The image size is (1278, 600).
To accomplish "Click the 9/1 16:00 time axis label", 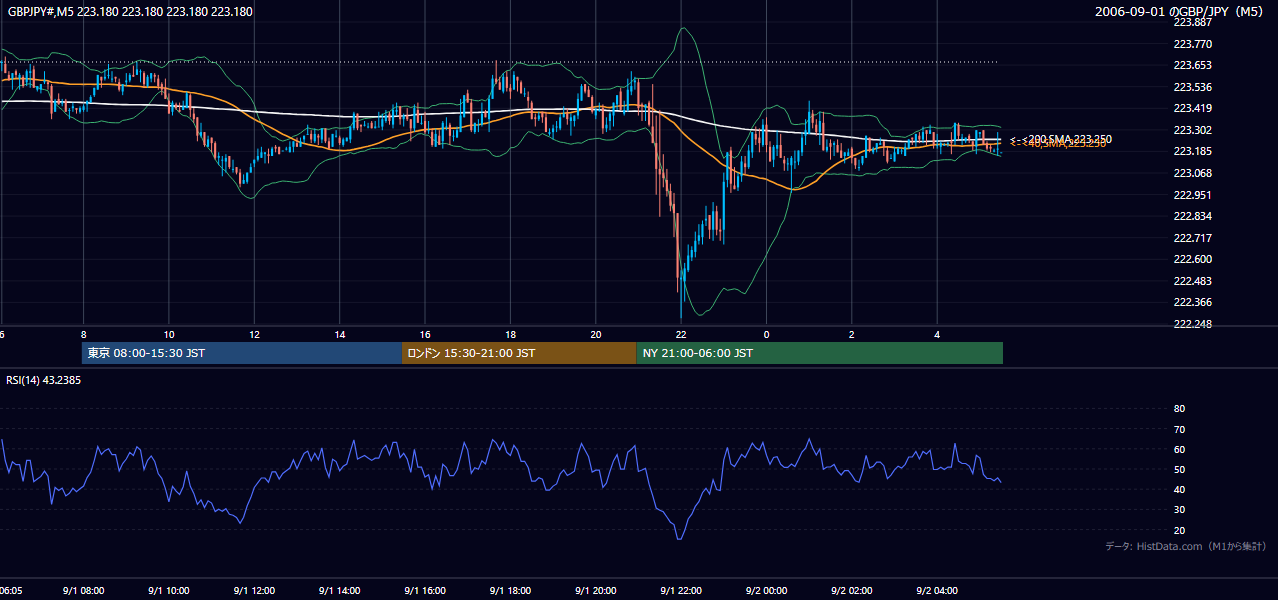I will (425, 591).
